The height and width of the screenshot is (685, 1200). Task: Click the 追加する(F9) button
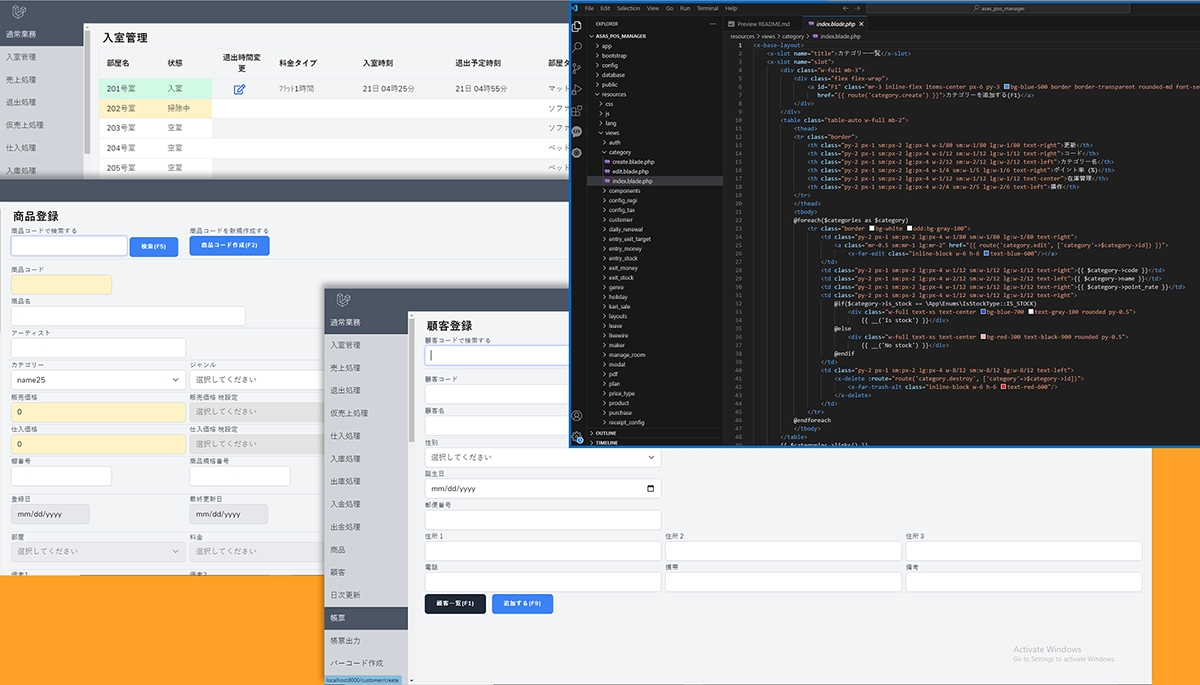click(522, 603)
